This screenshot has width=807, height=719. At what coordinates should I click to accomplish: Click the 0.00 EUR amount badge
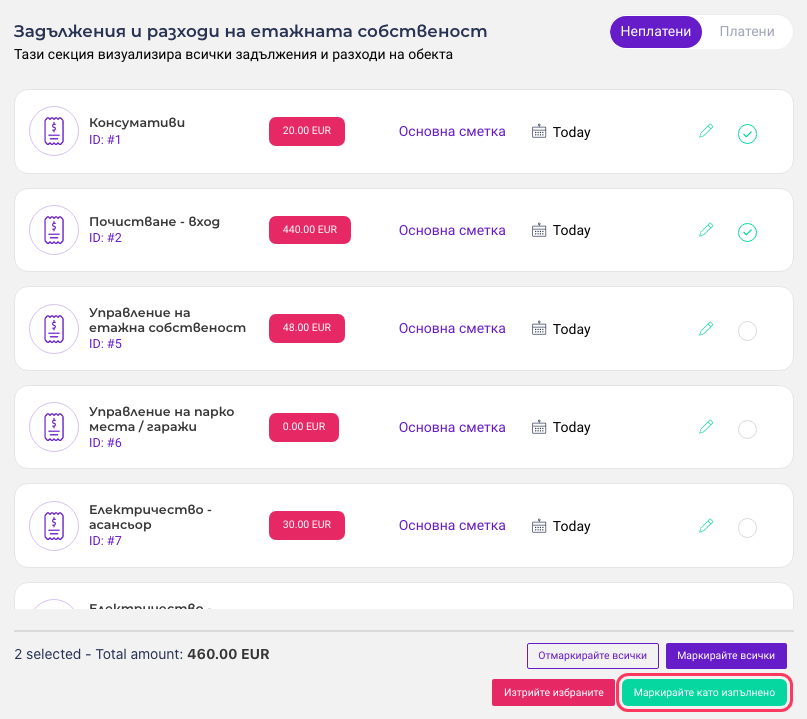(x=304, y=427)
